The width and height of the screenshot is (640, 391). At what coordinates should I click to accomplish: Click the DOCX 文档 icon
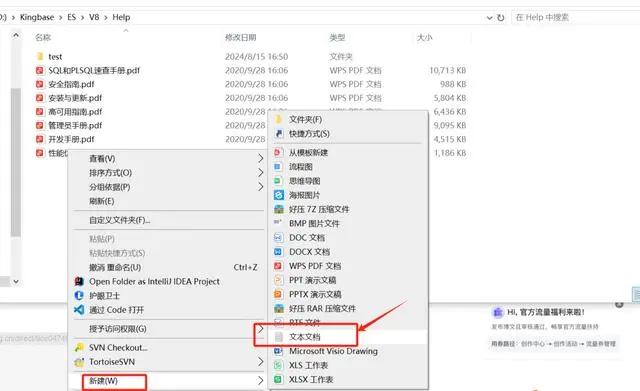(x=278, y=252)
